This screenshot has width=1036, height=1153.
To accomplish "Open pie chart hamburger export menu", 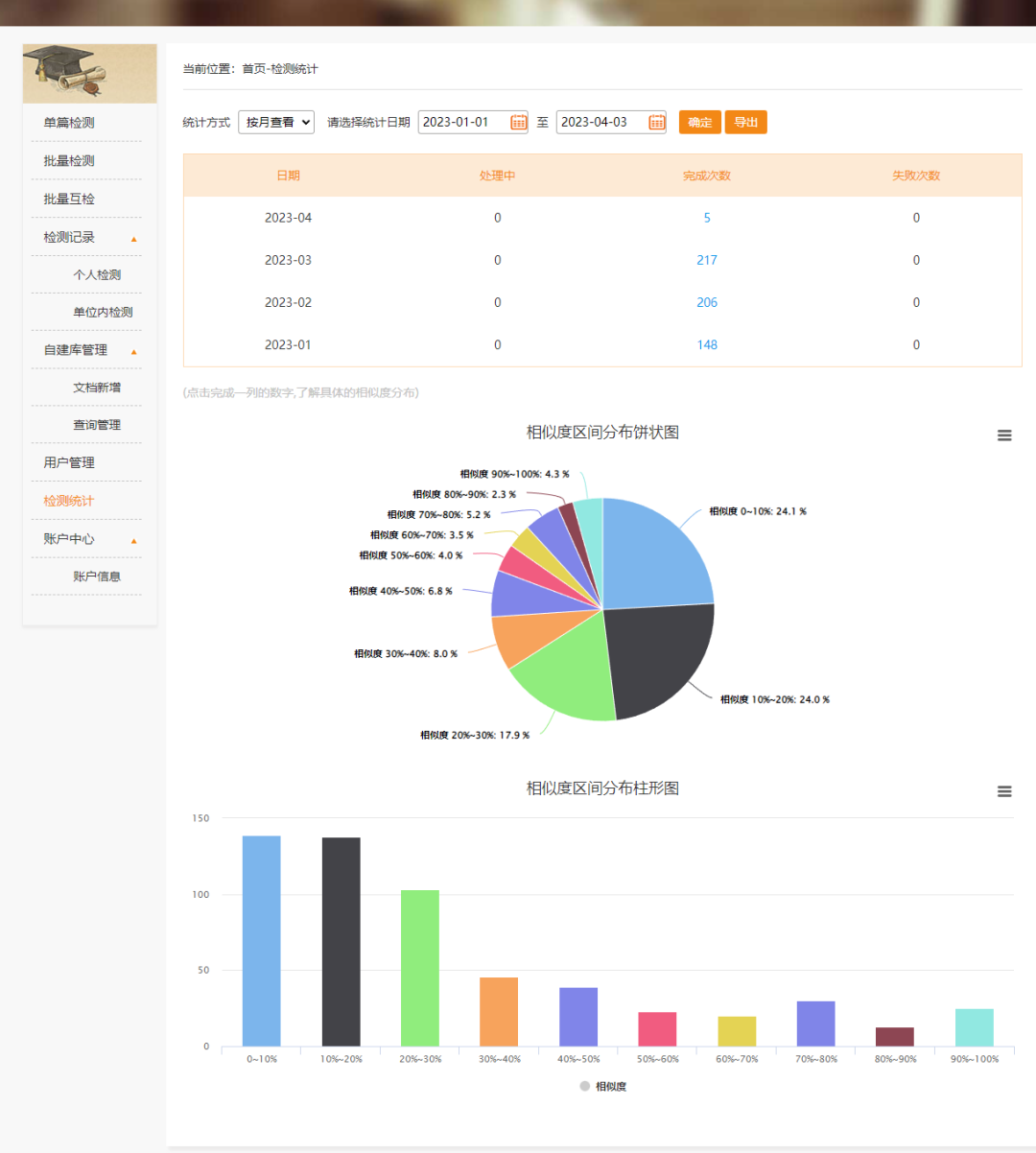I will coord(1004,435).
